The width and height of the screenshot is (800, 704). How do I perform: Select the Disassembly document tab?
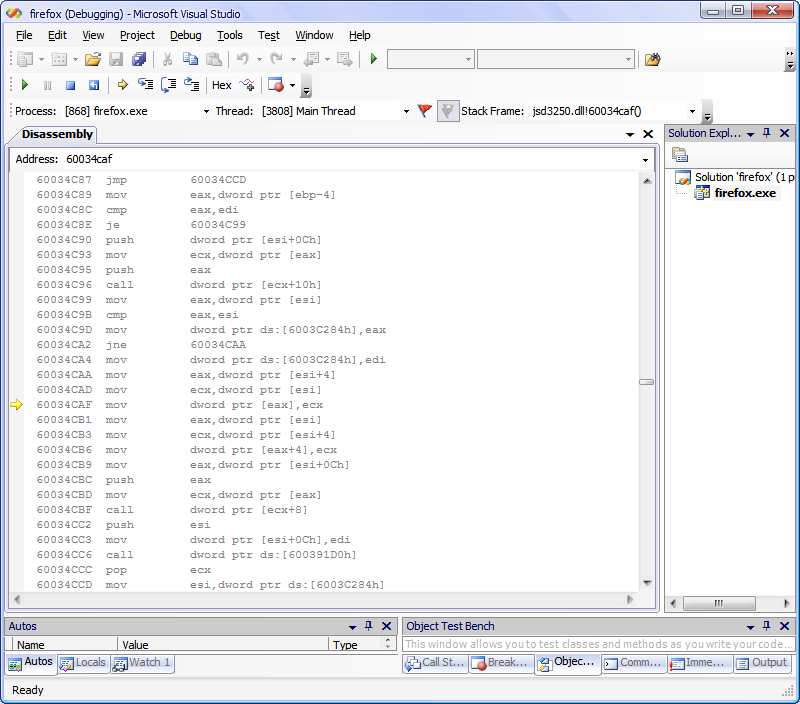tap(57, 134)
